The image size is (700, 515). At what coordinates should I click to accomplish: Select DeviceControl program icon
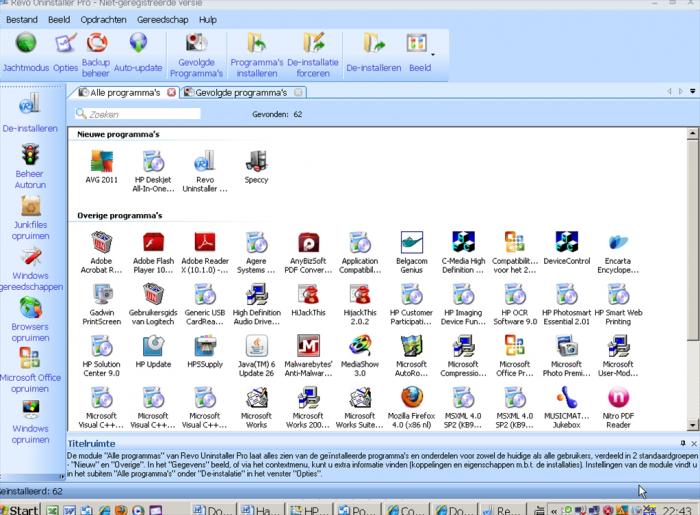[567, 248]
